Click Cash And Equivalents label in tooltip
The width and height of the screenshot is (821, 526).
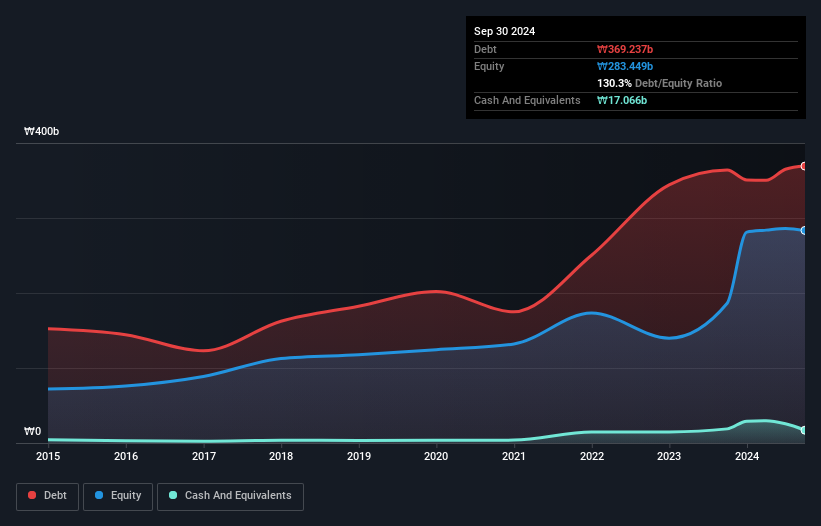[527, 100]
